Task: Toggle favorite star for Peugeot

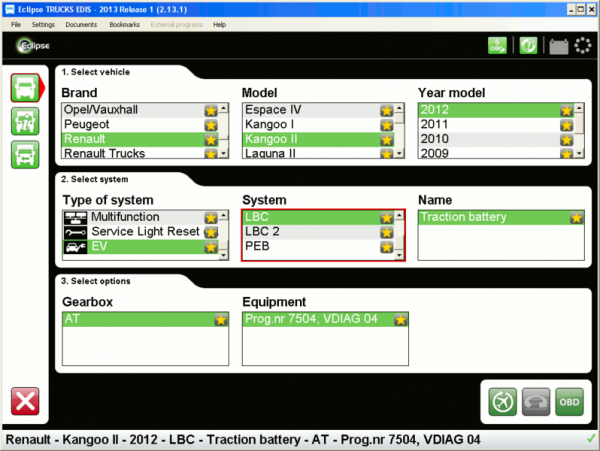Action: tap(211, 125)
